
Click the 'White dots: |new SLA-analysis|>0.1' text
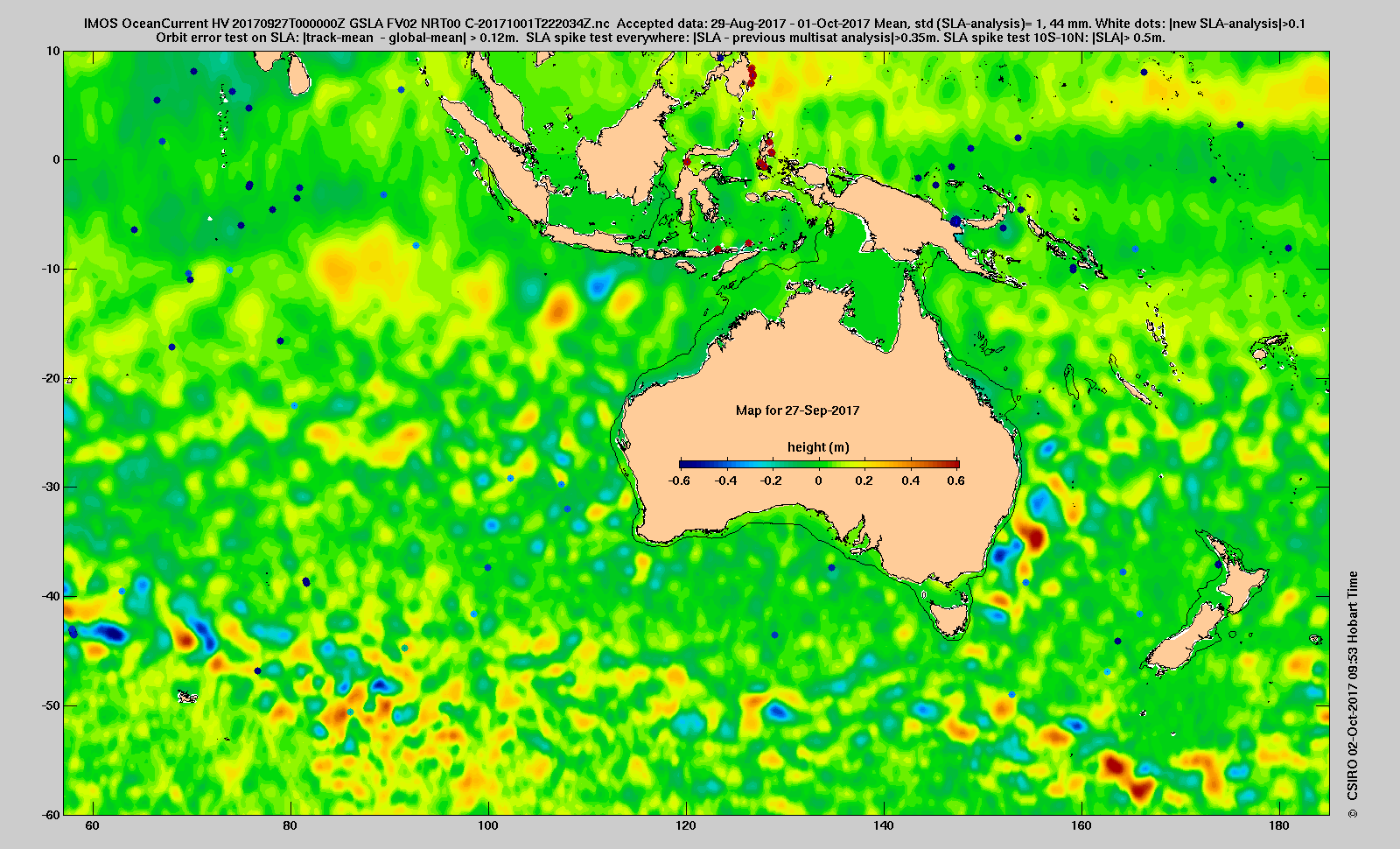pyautogui.click(x=1200, y=24)
